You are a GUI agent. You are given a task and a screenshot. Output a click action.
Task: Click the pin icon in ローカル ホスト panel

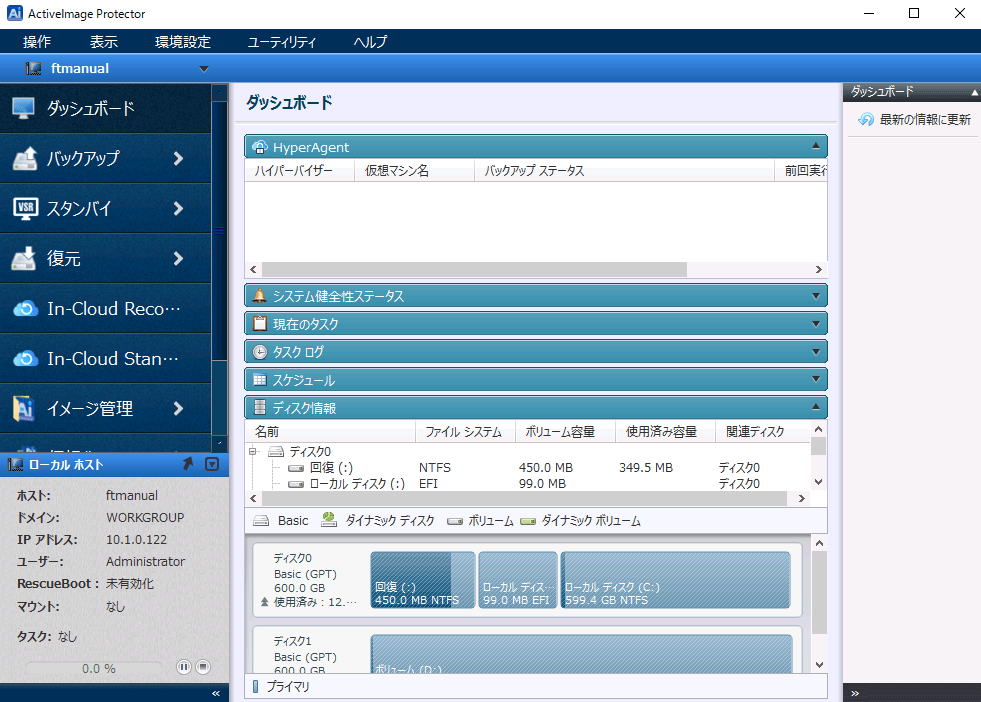coord(187,464)
